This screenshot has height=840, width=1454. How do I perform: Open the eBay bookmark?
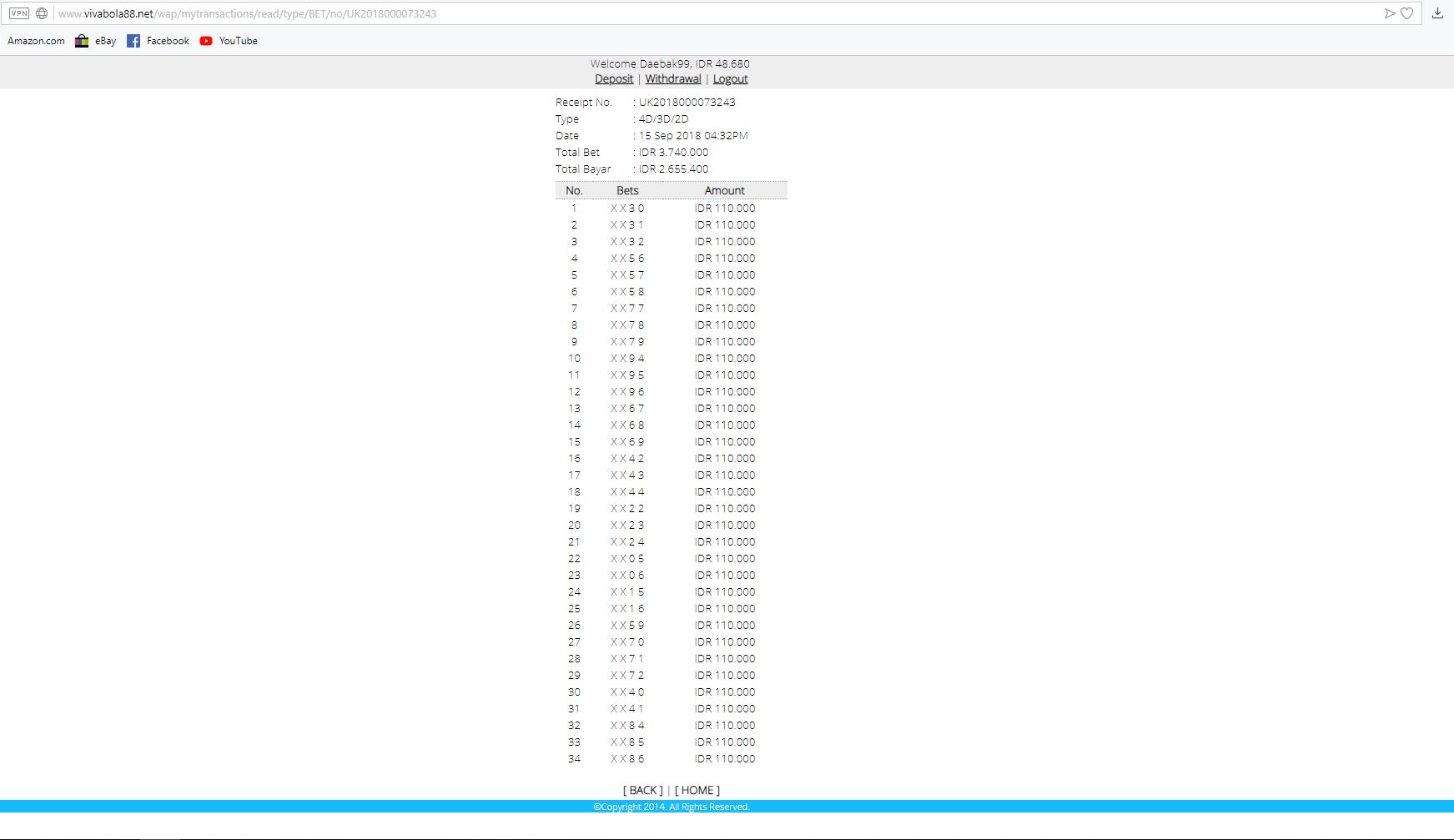pyautogui.click(x=96, y=41)
